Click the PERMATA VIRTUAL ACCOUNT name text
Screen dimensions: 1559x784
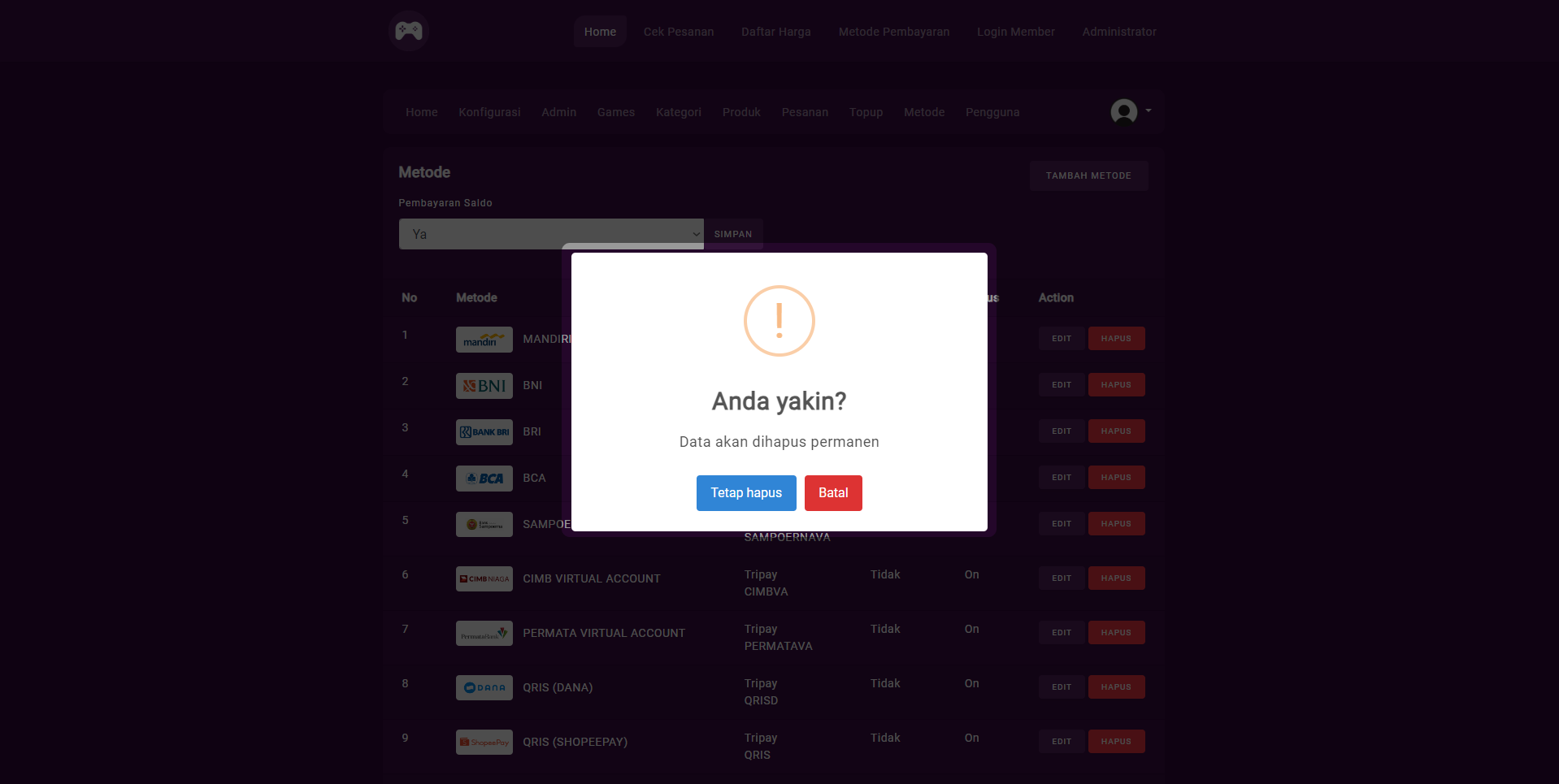coord(604,634)
